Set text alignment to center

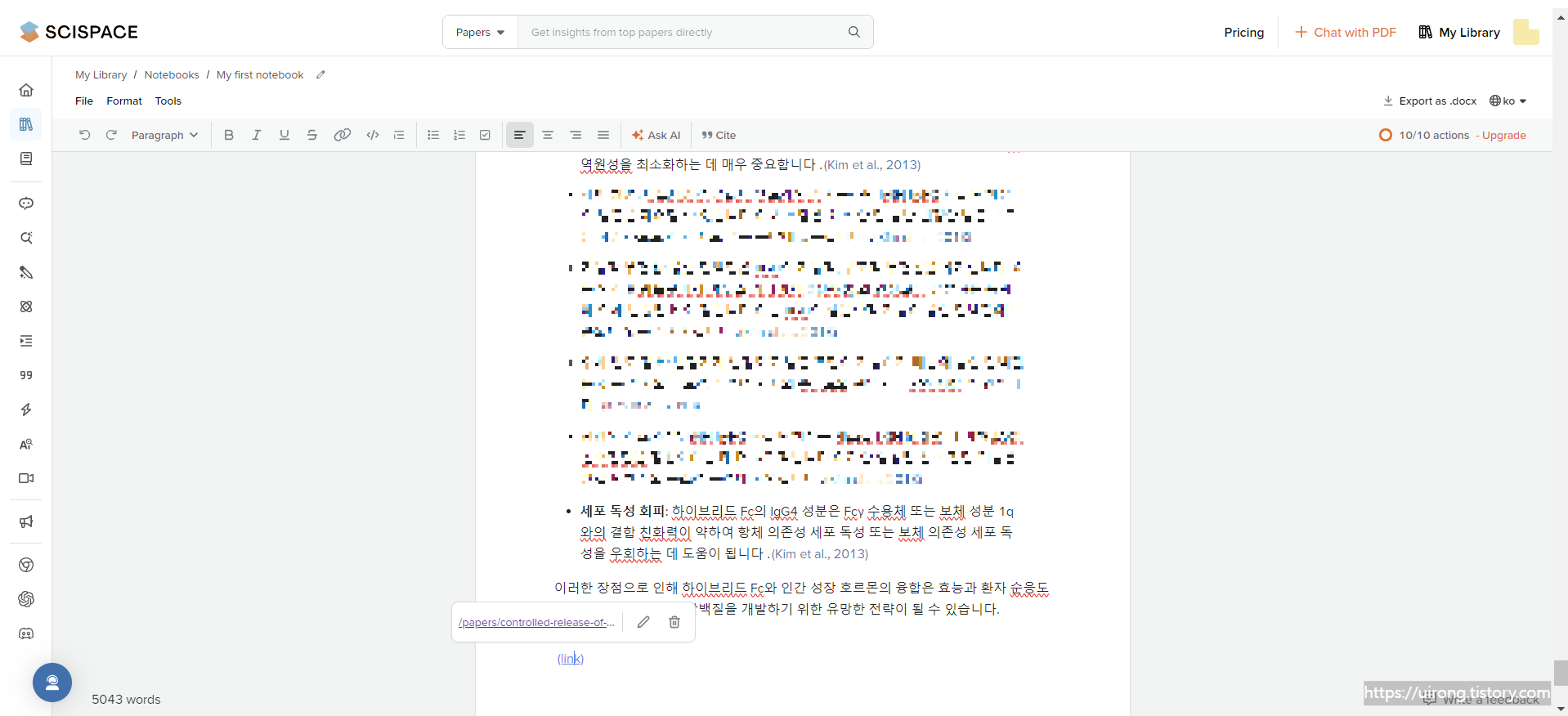[x=548, y=135]
